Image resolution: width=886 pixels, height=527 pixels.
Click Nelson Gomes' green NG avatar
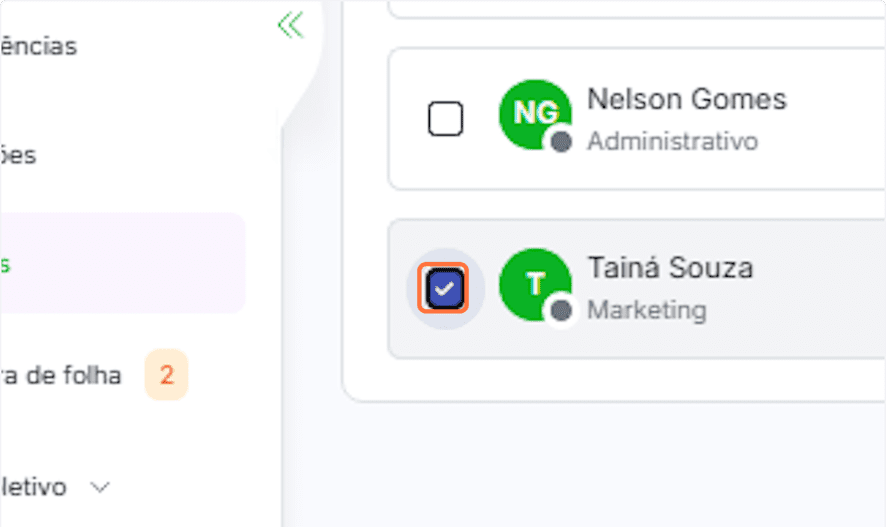click(532, 114)
